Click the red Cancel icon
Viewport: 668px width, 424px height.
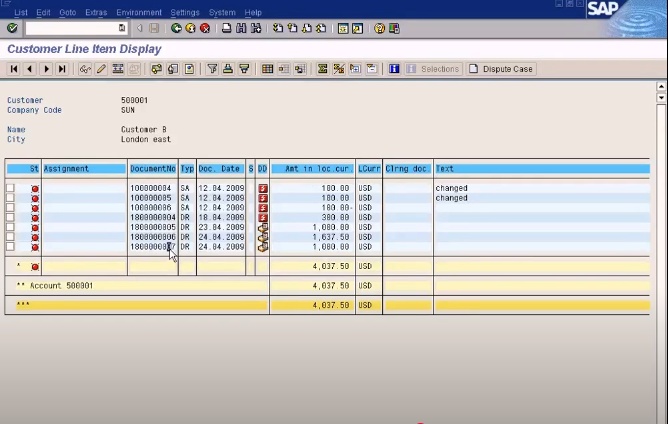pyautogui.click(x=205, y=29)
